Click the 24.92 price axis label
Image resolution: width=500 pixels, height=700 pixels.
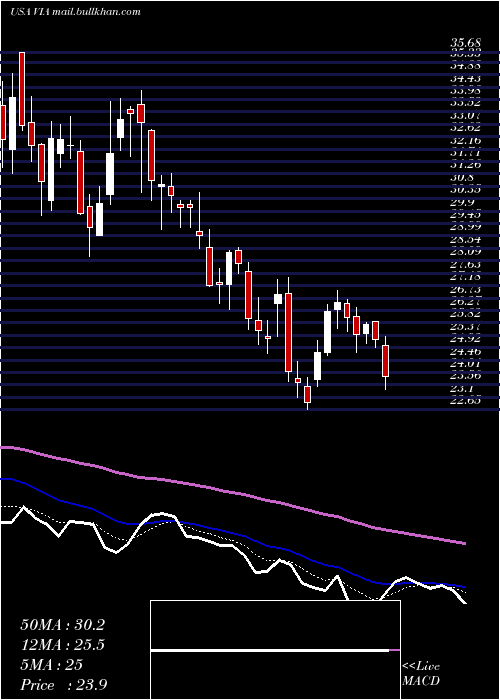466,339
